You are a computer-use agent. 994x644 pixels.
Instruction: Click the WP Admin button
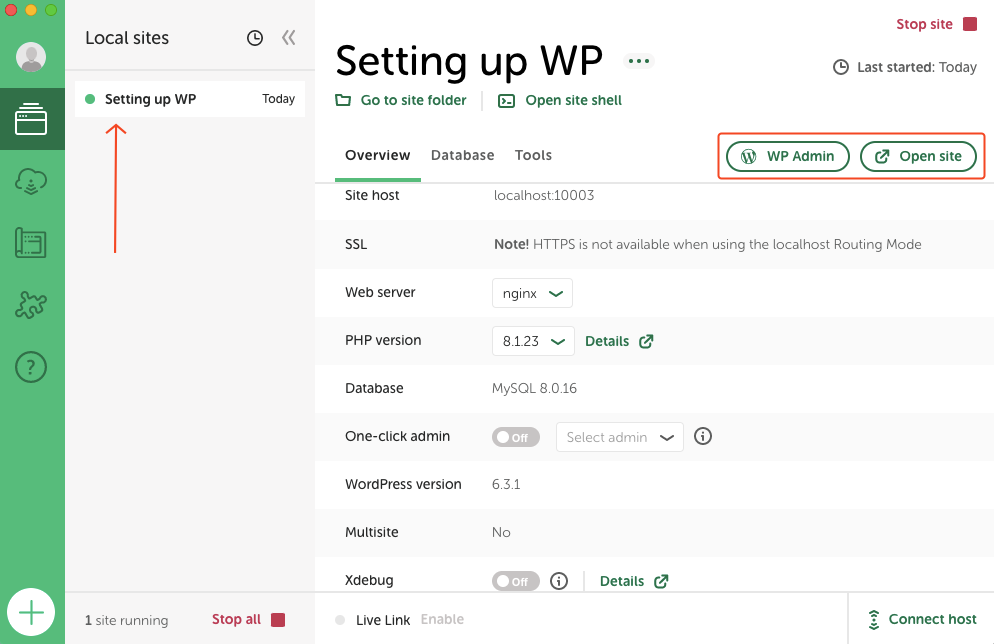point(787,157)
